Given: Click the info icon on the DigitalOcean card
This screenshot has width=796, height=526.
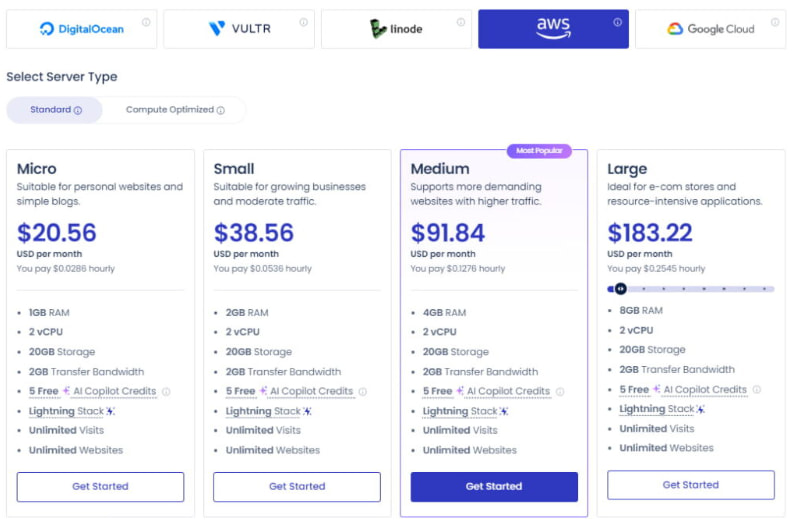Looking at the screenshot, I should [146, 22].
